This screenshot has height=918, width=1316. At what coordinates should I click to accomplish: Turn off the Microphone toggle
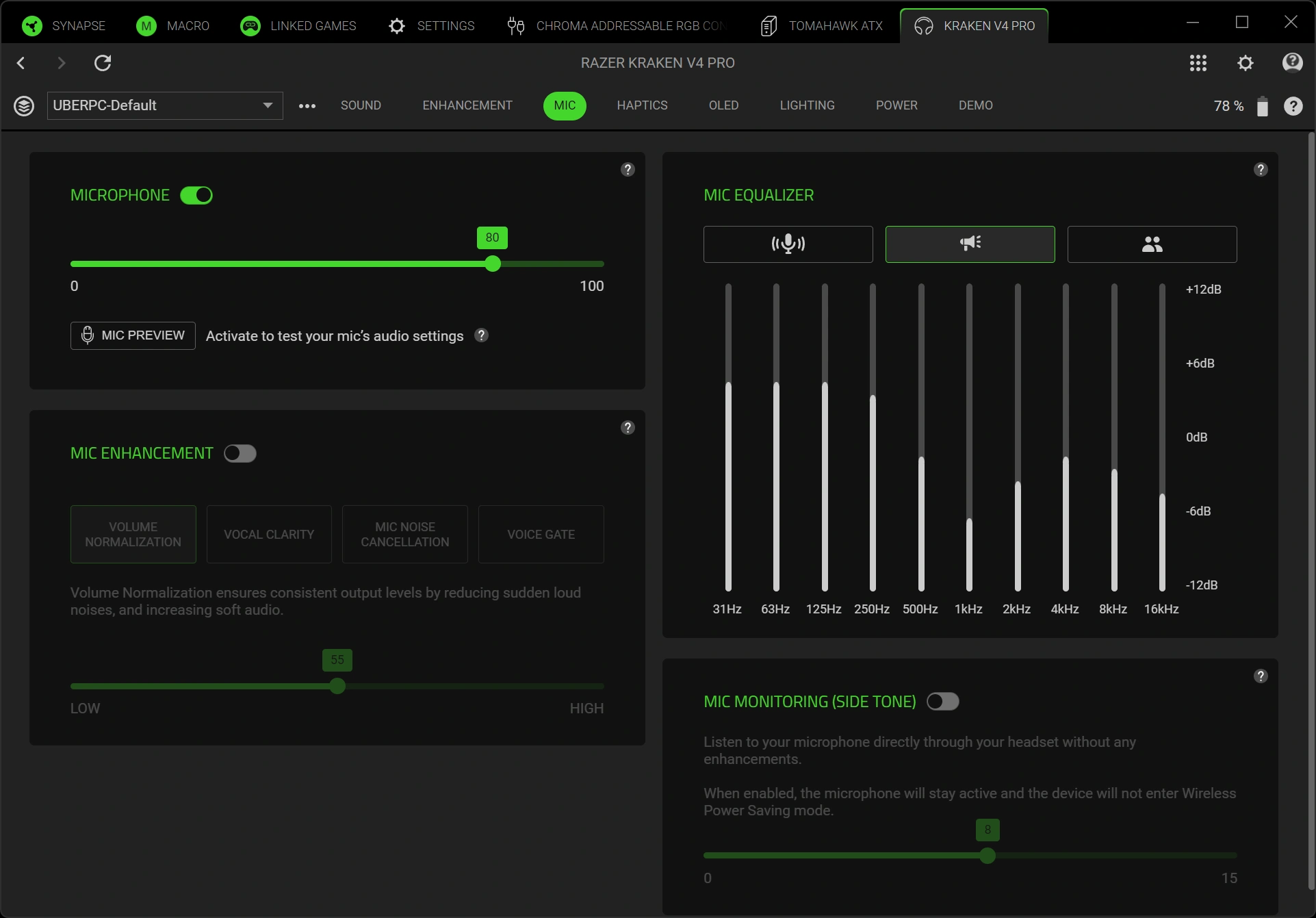tap(196, 196)
